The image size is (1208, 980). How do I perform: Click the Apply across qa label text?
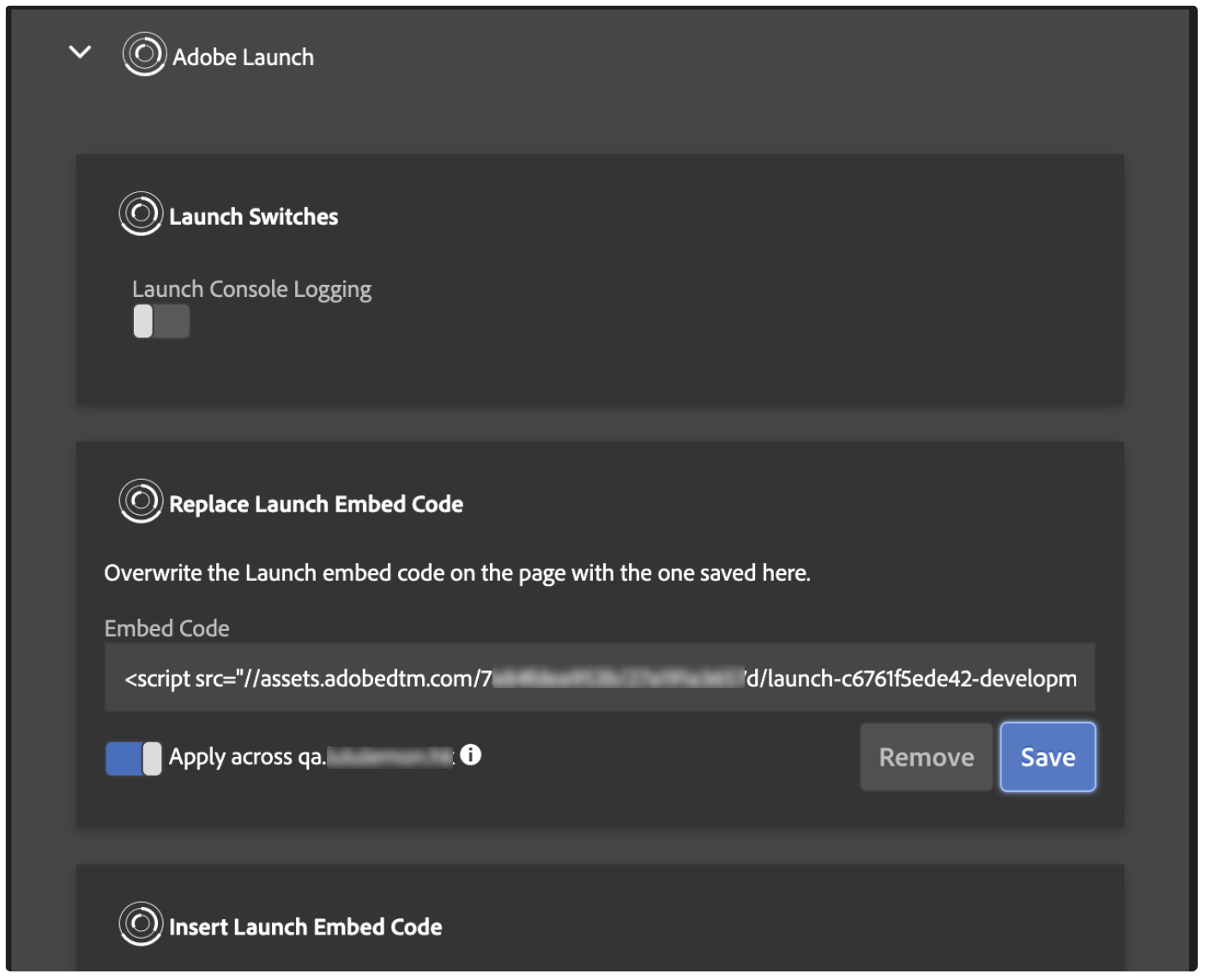(x=247, y=758)
